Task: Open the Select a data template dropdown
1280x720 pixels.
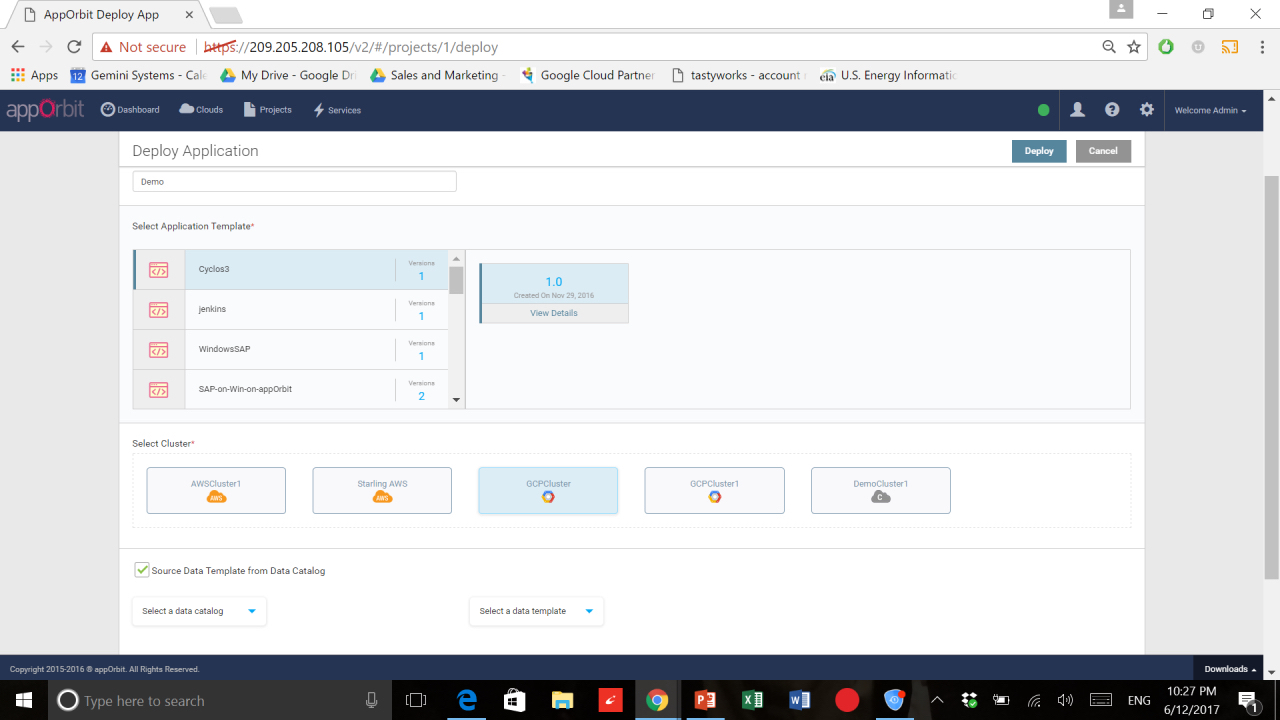Action: 536,611
